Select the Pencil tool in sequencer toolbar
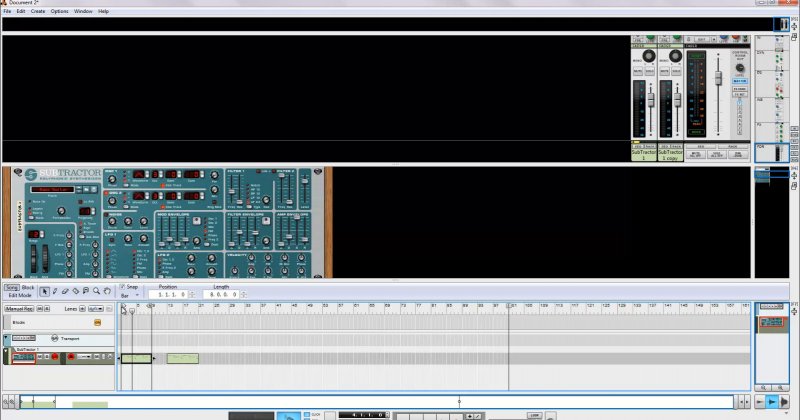 pos(54,291)
